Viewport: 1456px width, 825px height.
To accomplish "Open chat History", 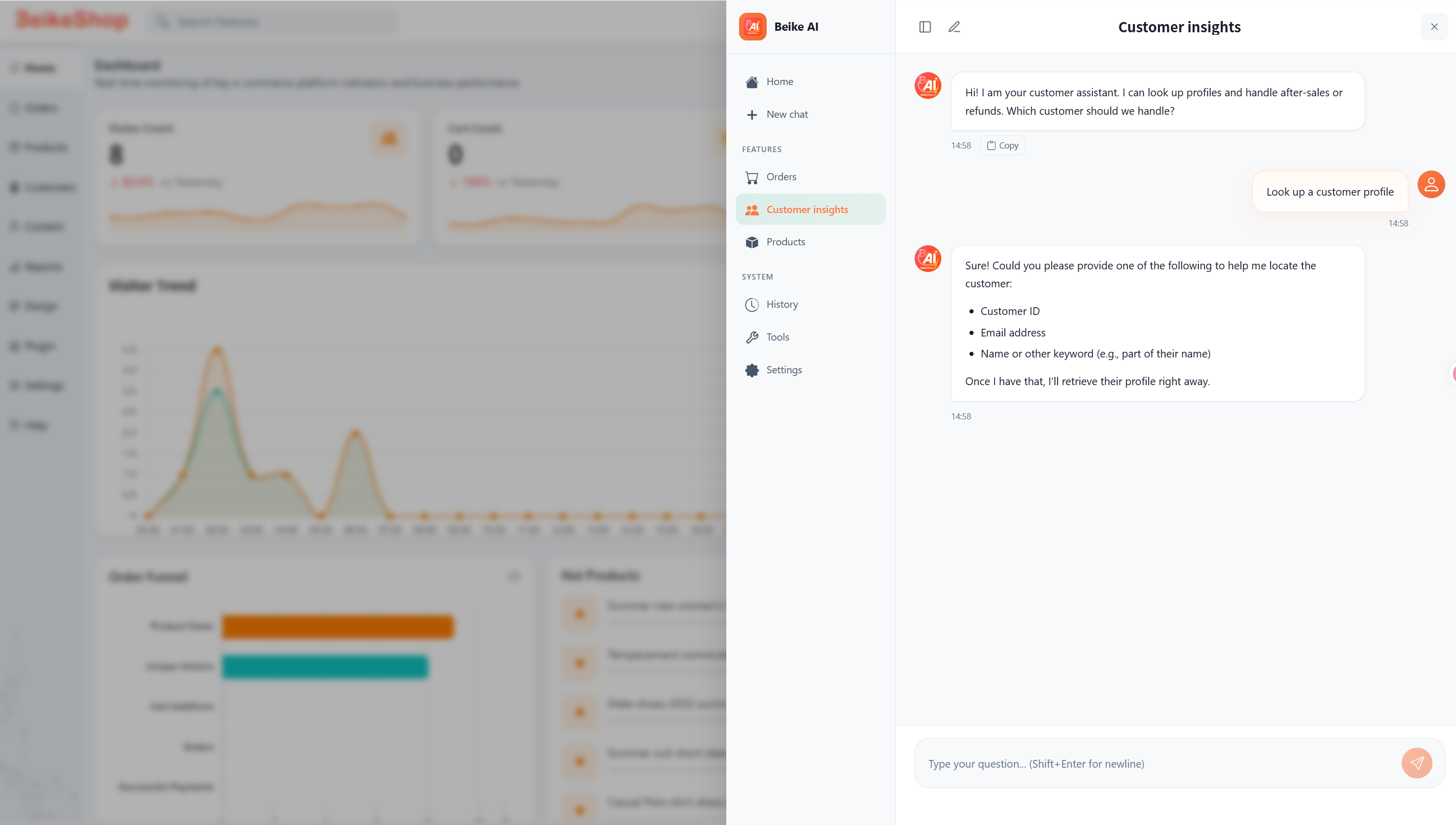I will (811, 305).
